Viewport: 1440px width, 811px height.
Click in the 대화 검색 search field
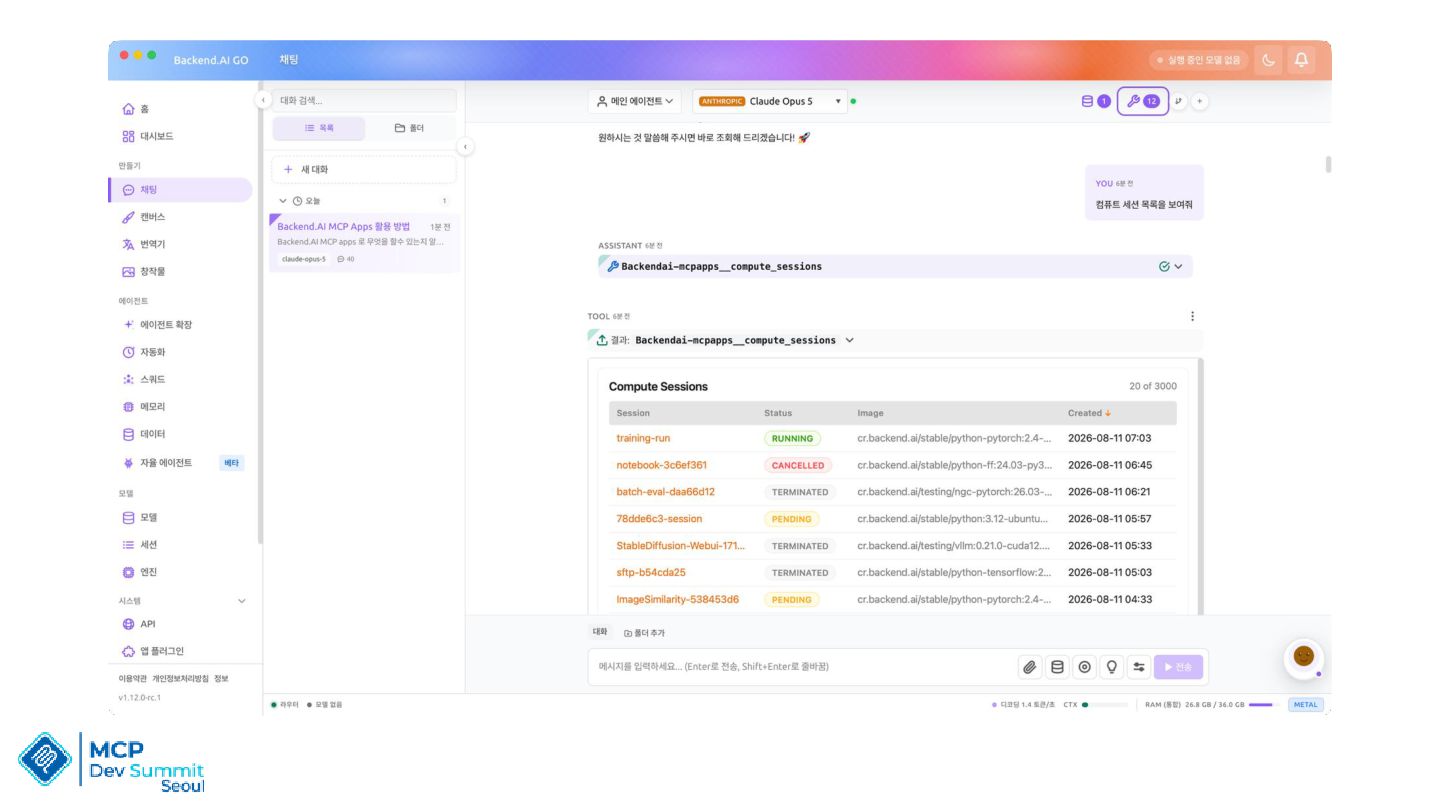tap(364, 100)
